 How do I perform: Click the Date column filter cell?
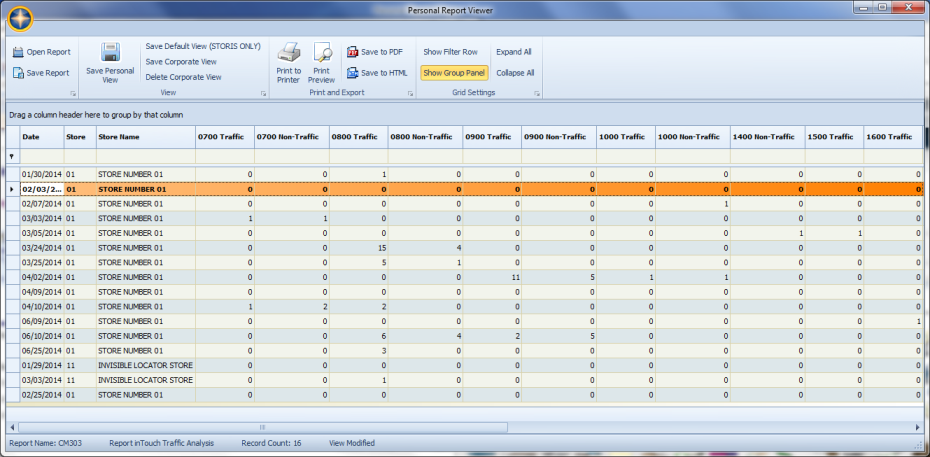42,156
